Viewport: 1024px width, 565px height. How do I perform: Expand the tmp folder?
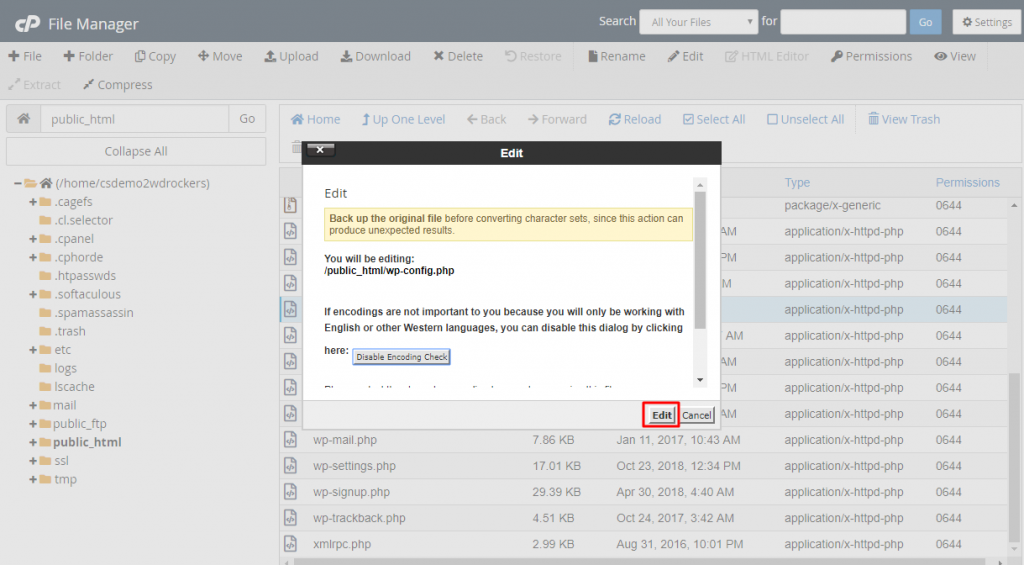pos(33,479)
